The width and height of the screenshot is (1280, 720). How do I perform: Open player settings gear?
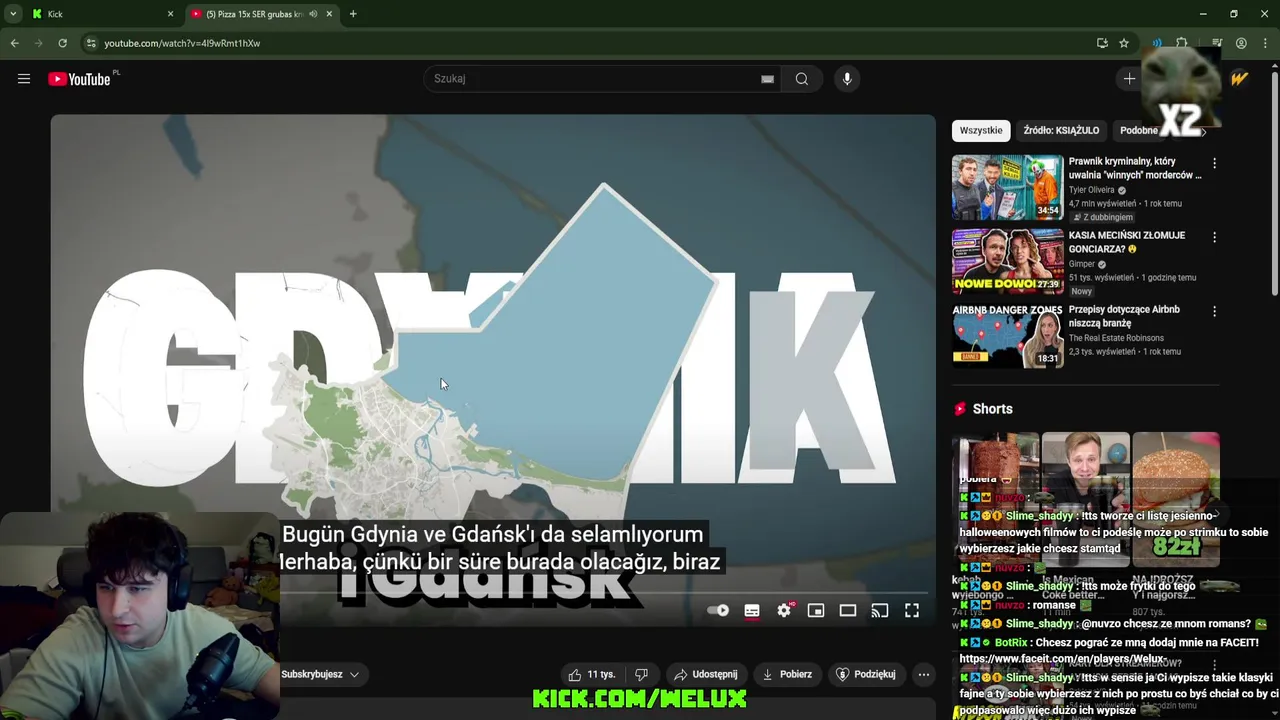784,610
